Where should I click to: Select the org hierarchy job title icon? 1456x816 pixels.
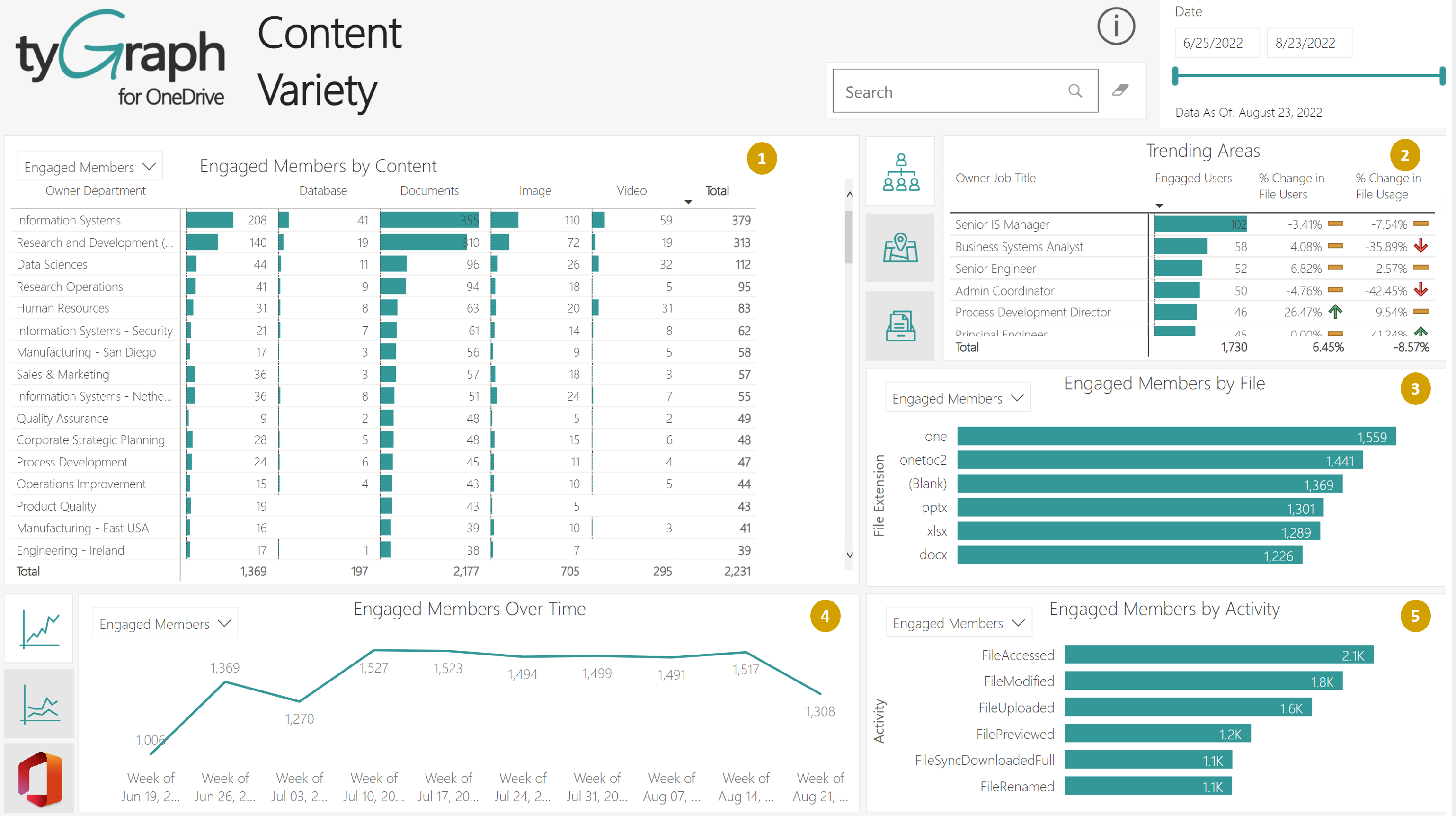coord(900,171)
